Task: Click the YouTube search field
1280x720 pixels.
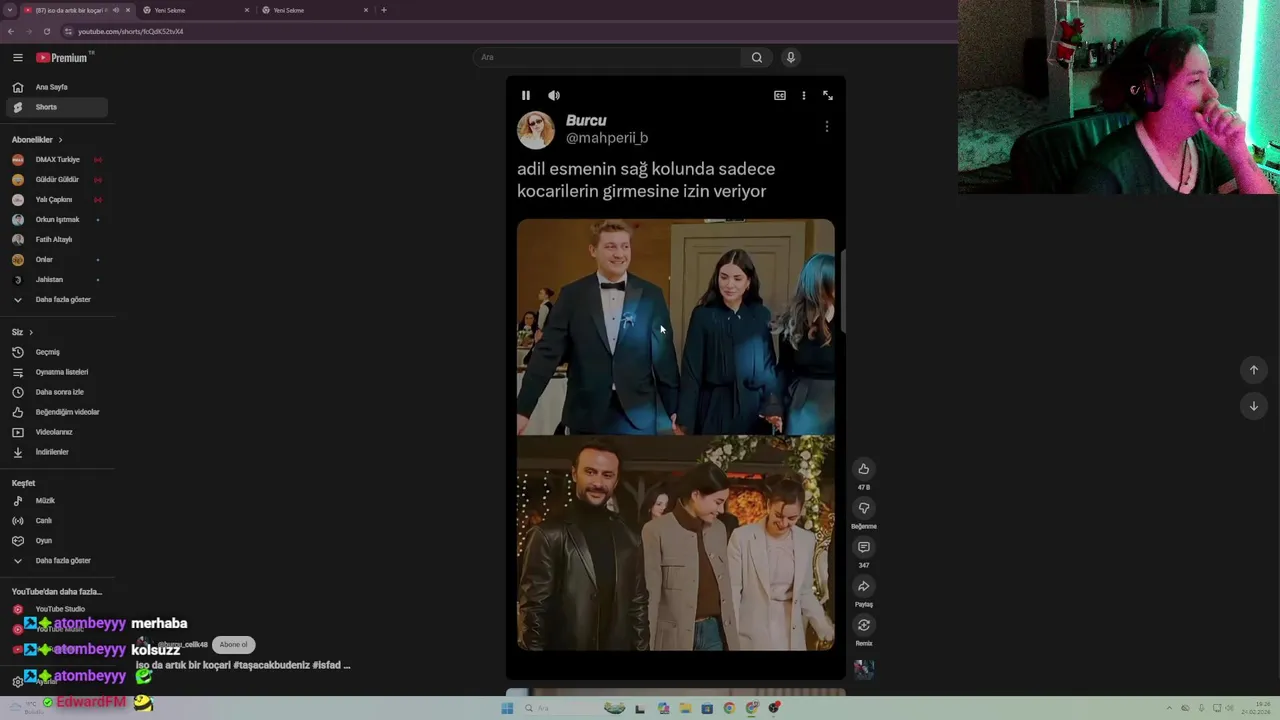Action: coord(607,58)
